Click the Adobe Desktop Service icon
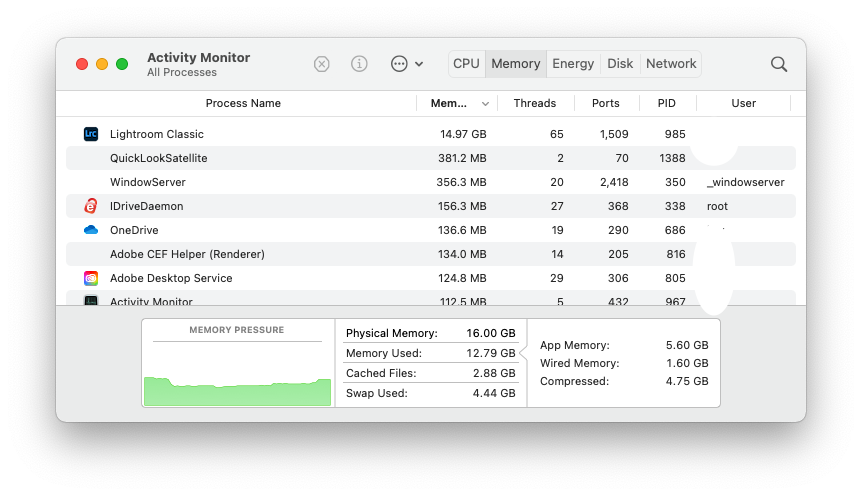This screenshot has height=496, width=862. point(91,278)
